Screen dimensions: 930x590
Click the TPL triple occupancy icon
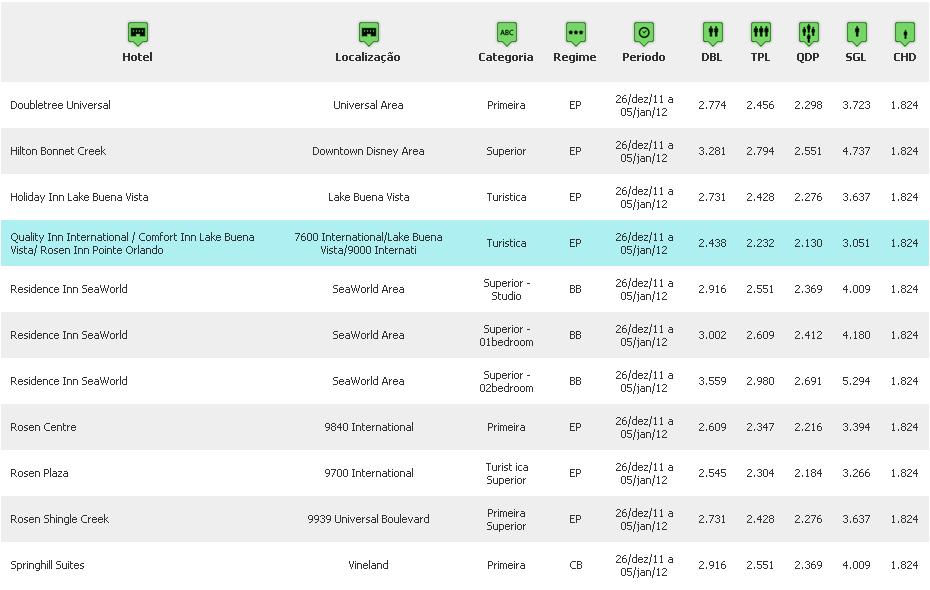click(761, 34)
